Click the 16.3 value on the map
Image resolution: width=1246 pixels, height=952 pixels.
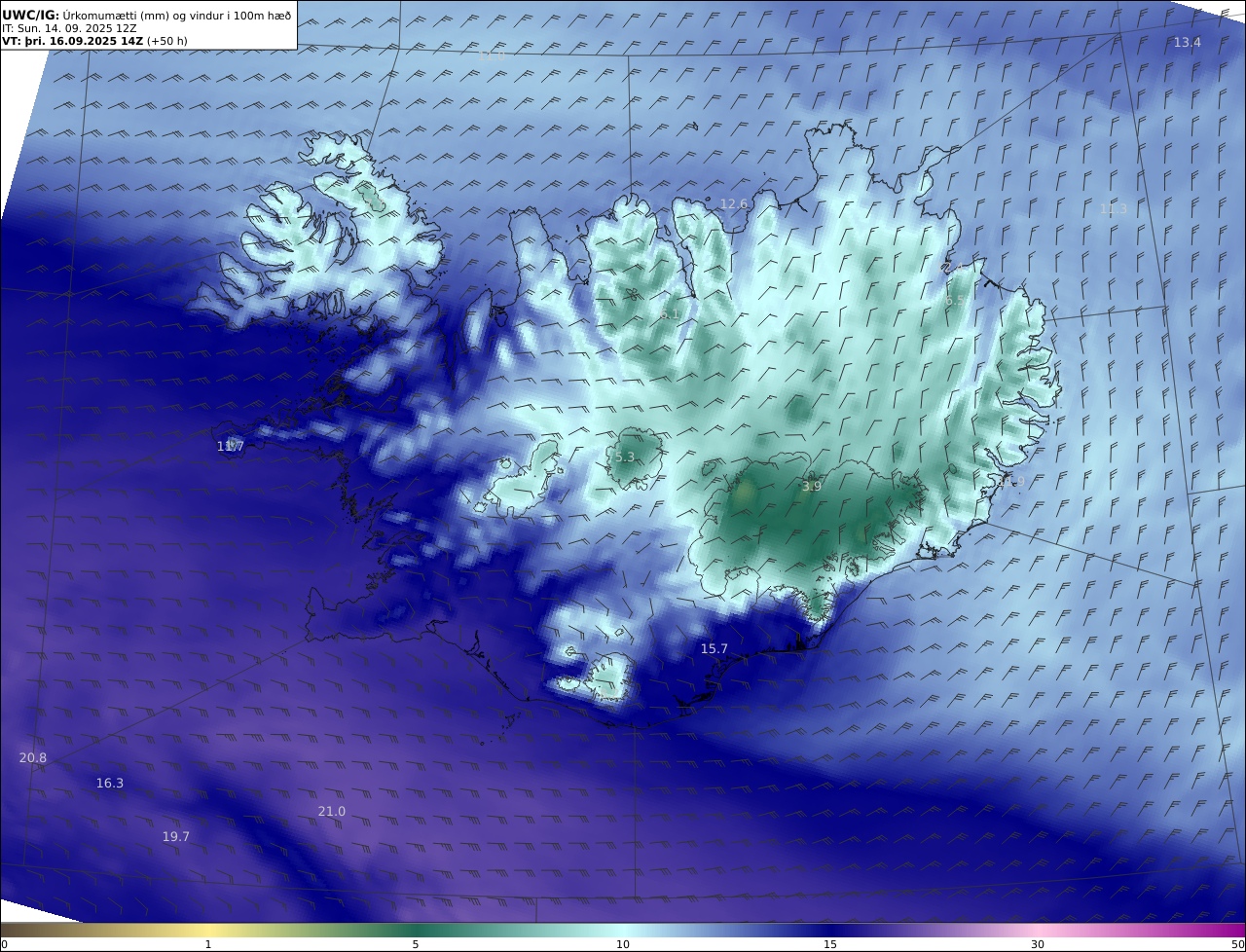pyautogui.click(x=109, y=783)
